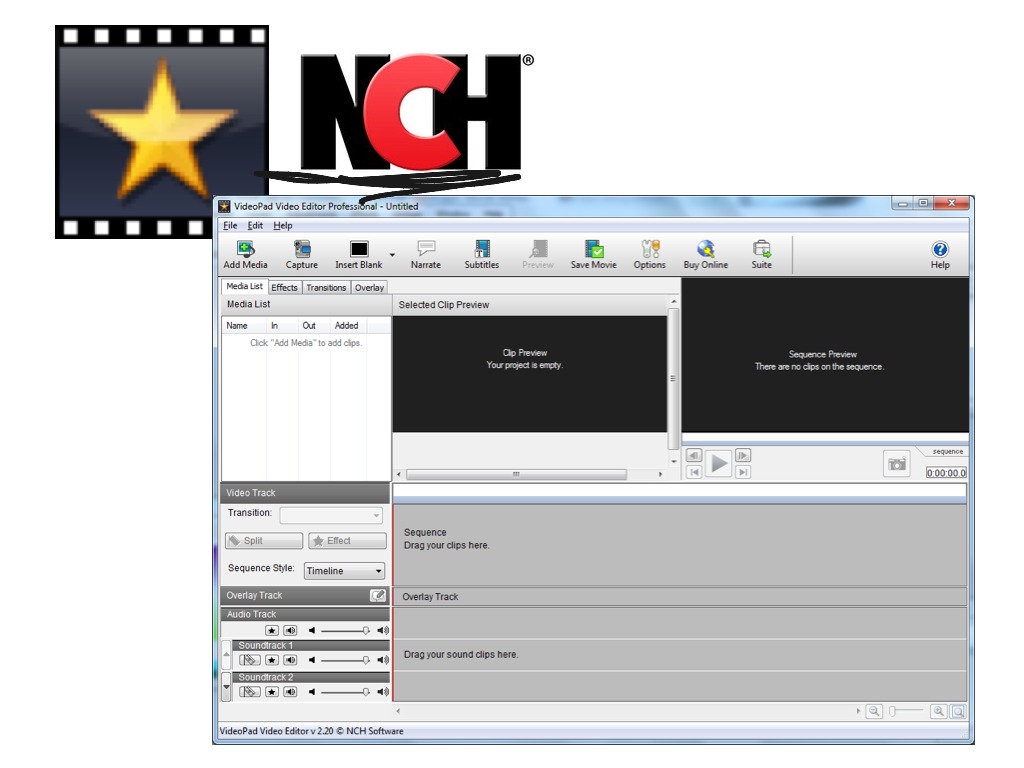Screen dimensions: 1024x768
Task: Click the Preview toolbar icon
Action: point(538,249)
